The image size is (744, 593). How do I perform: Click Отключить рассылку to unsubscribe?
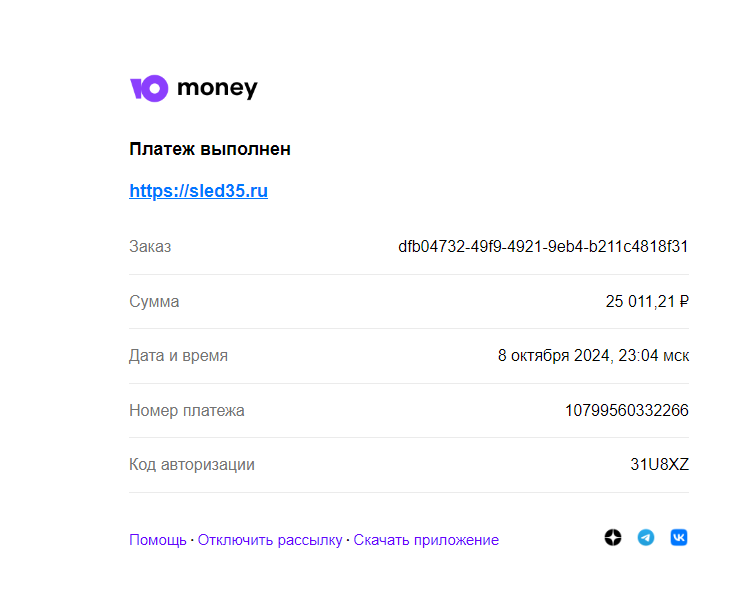coord(269,540)
